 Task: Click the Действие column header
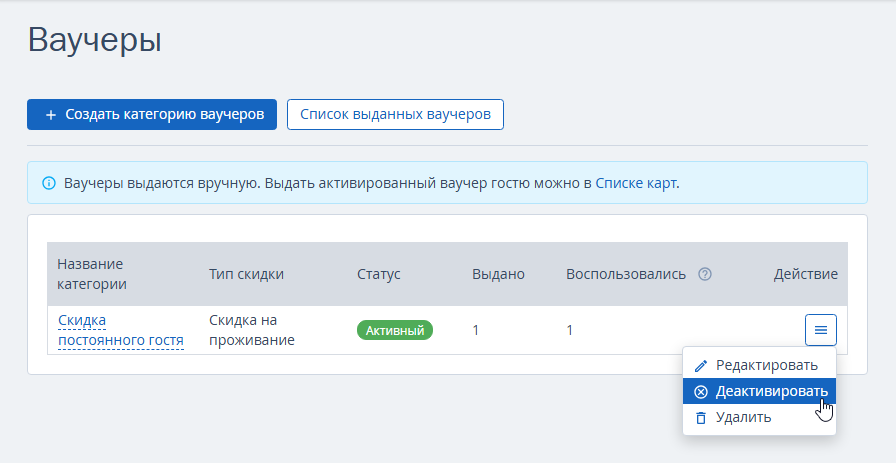(806, 274)
